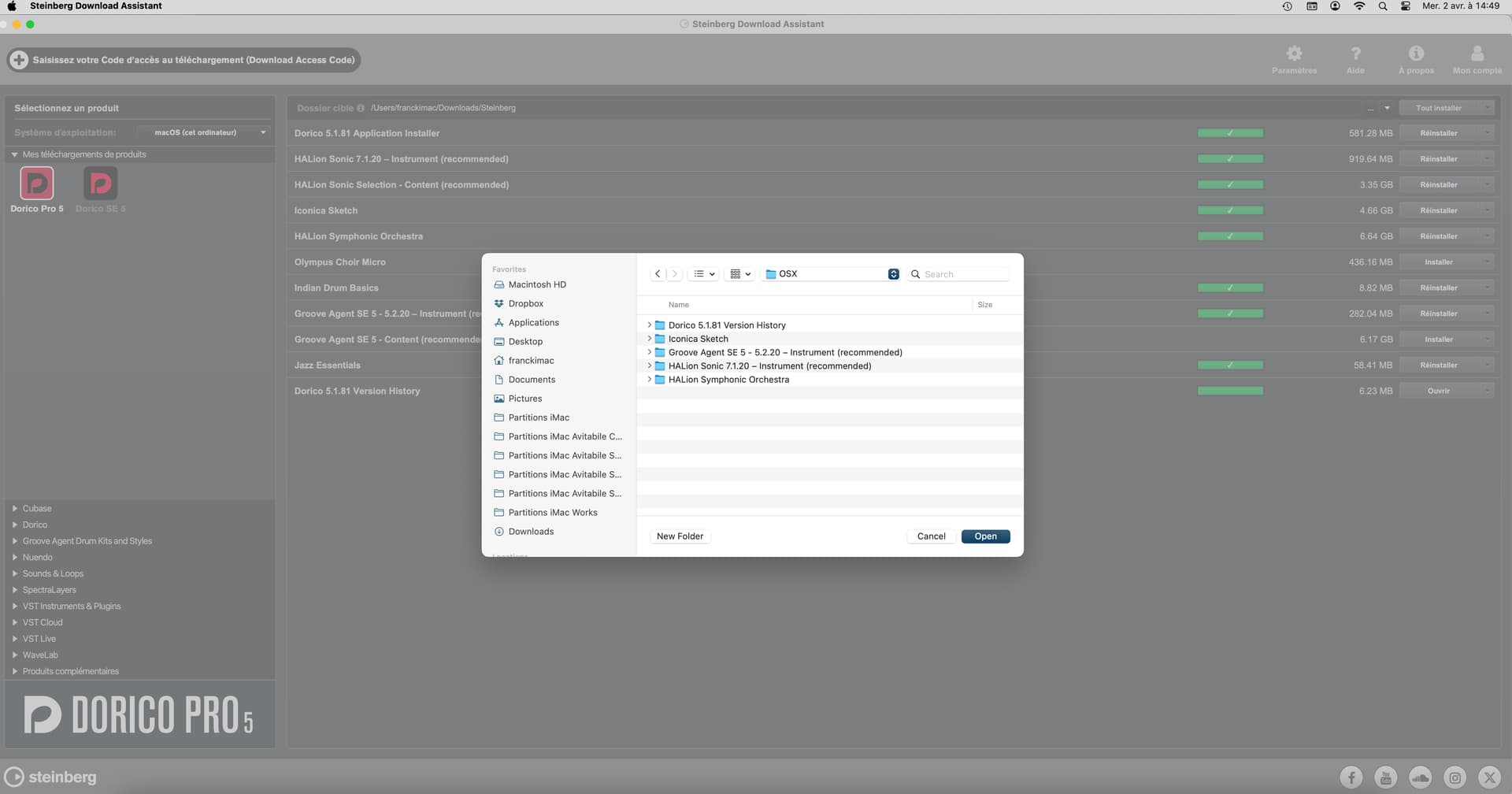Viewport: 1512px width, 794px height.
Task: Expand the Nuendo category
Action: pos(15,557)
